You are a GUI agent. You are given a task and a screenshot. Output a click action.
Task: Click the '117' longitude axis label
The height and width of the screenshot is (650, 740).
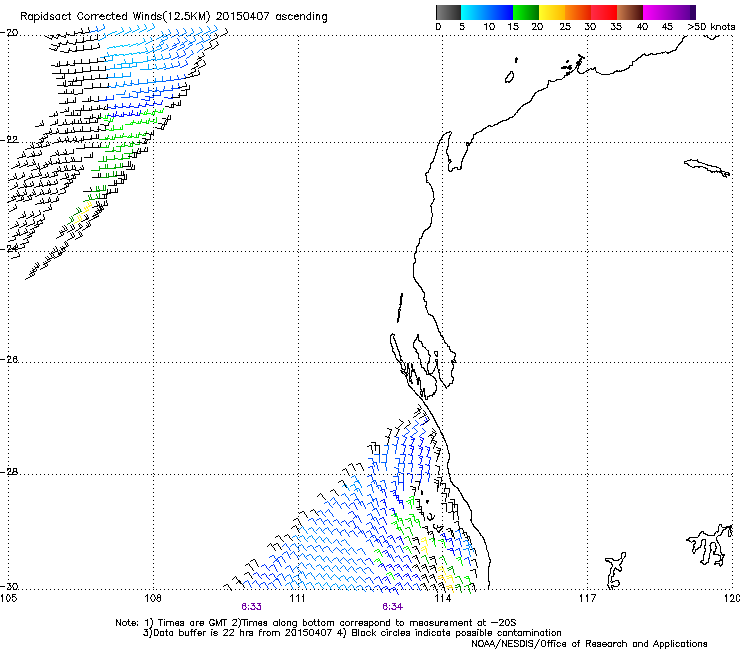(x=588, y=599)
